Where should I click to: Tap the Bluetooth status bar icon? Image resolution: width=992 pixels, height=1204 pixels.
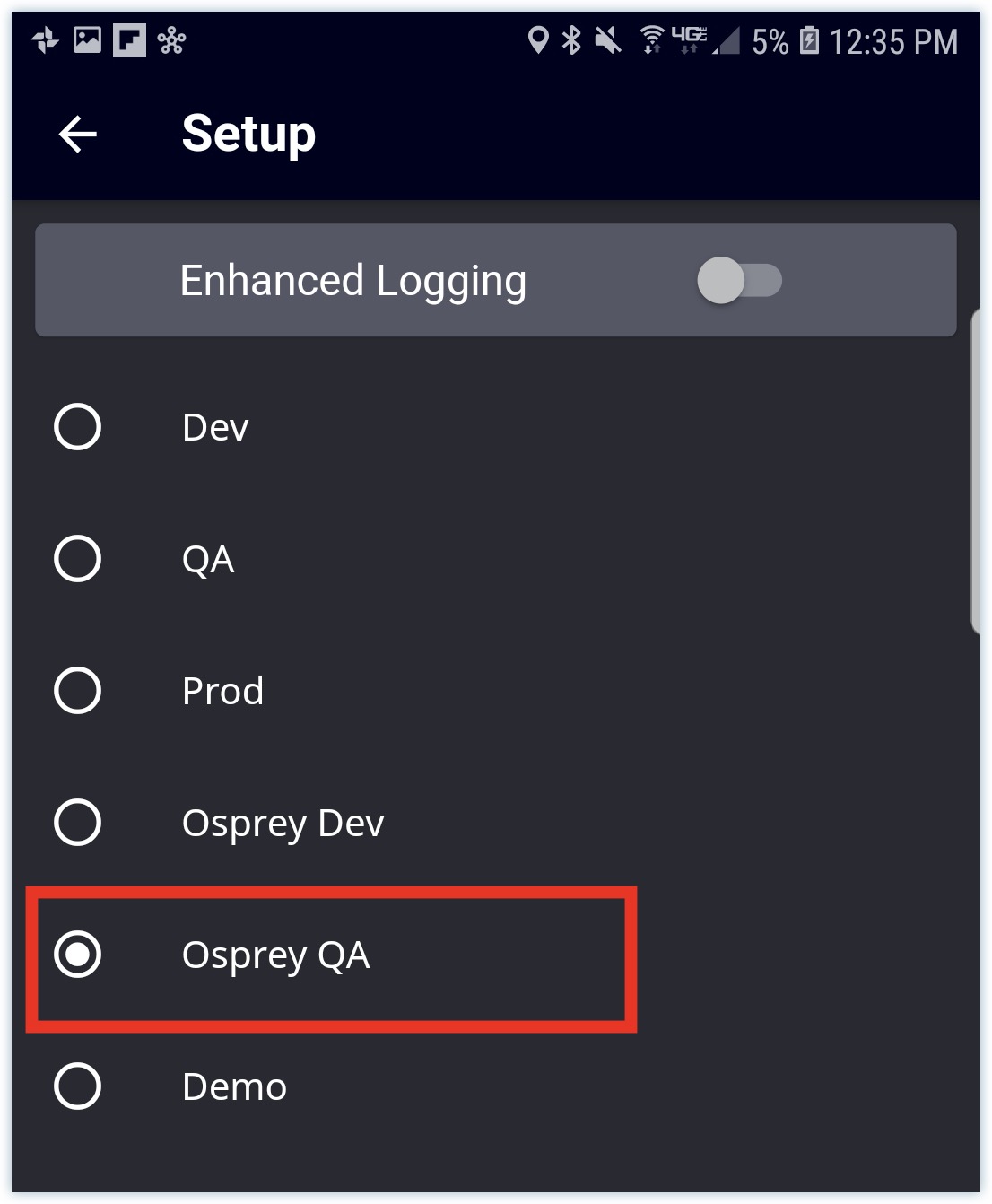(570, 40)
